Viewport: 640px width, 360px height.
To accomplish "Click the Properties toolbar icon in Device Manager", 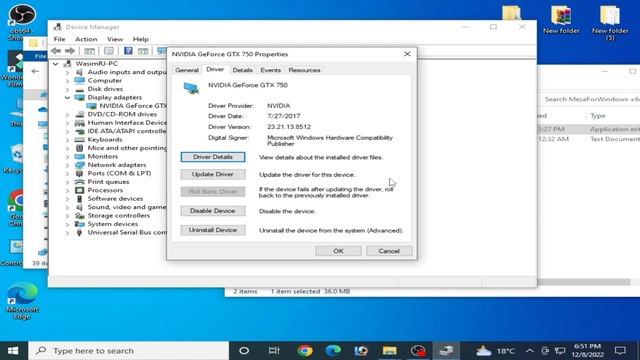I will pos(109,51).
